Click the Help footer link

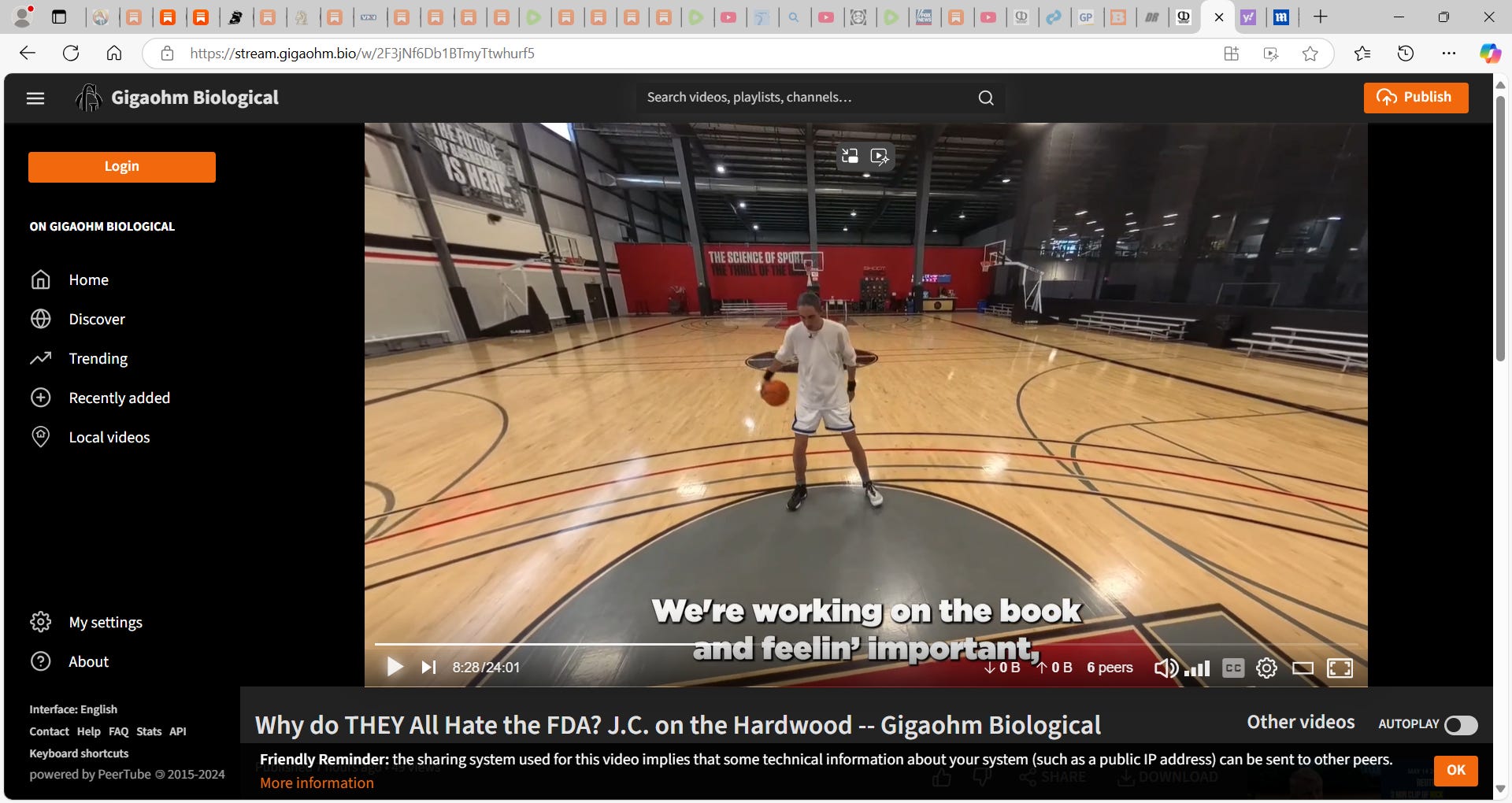pyautogui.click(x=88, y=732)
